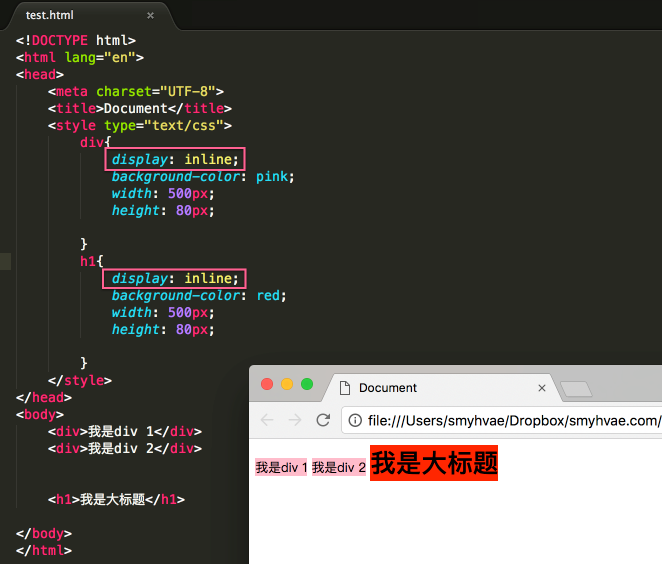Screen dimensions: 662x564
Task: Click the closing </style> tag
Action: 80,380
